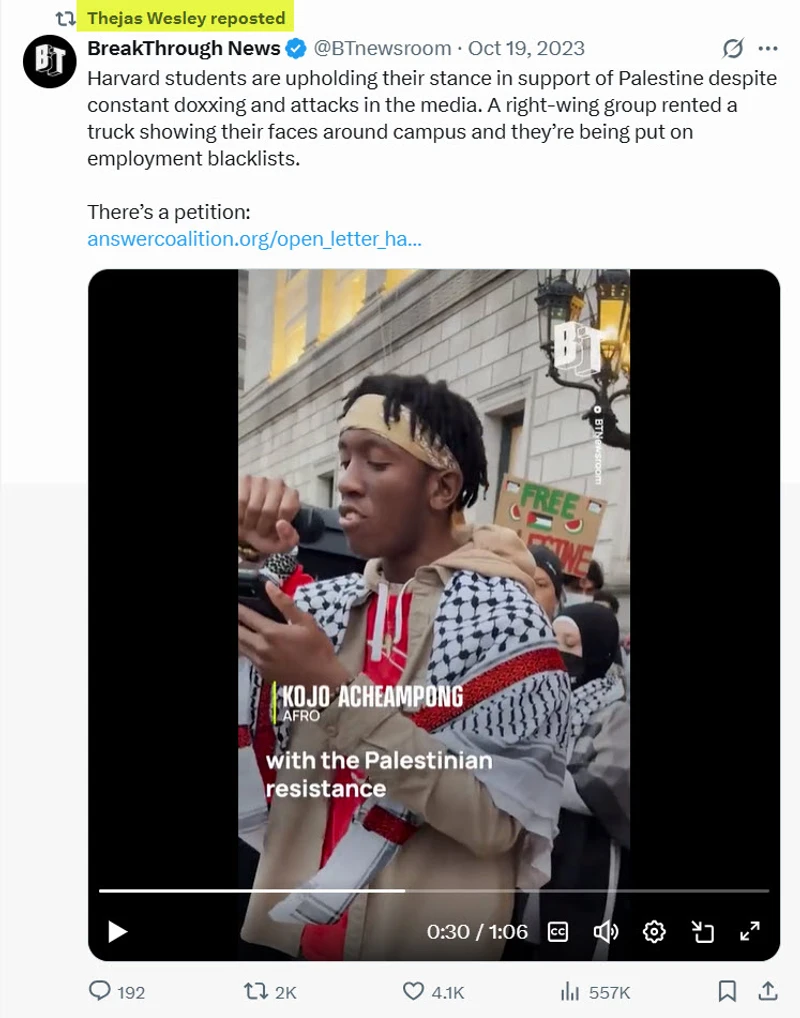Open the BreakThrough News profile avatar
This screenshot has width=800, height=1018.
pos(49,61)
